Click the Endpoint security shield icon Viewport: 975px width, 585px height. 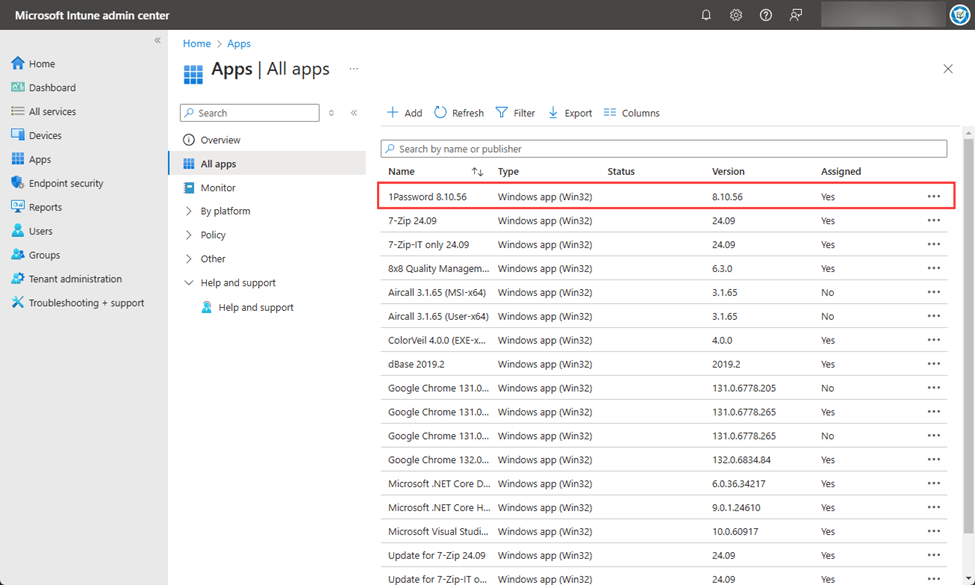coord(18,183)
